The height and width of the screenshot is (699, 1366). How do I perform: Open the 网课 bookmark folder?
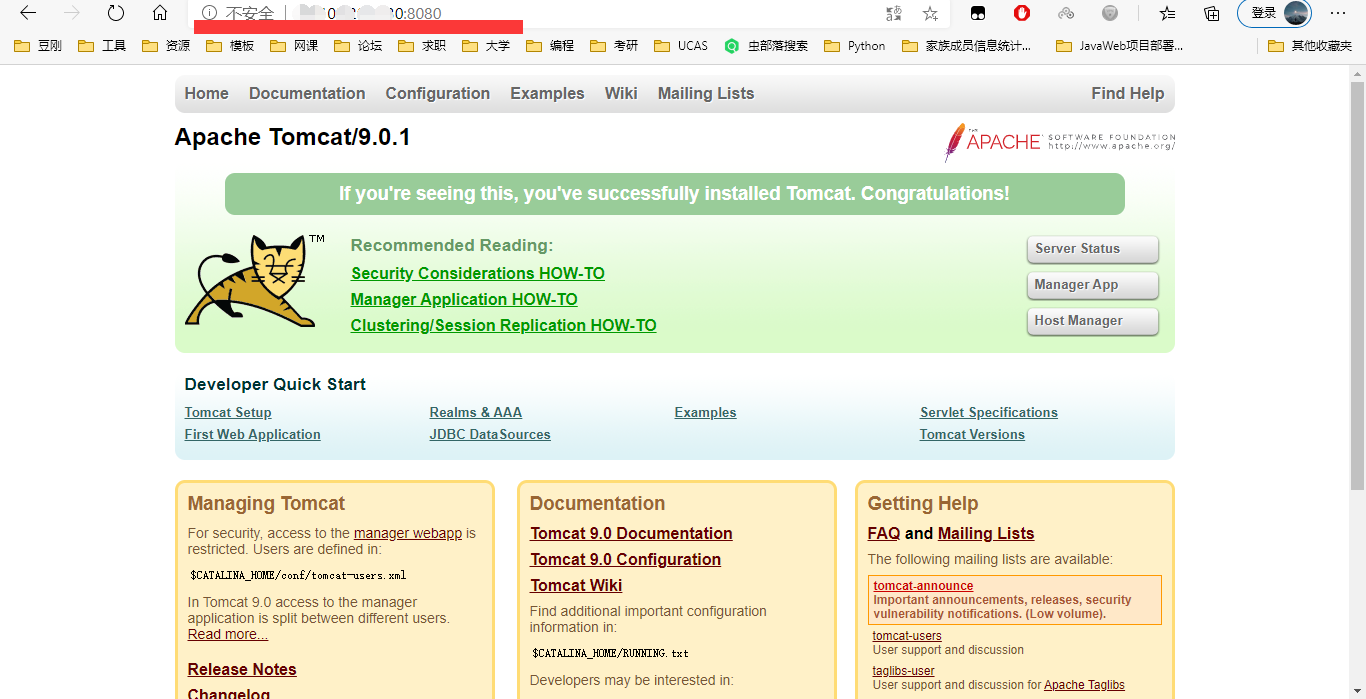point(294,46)
